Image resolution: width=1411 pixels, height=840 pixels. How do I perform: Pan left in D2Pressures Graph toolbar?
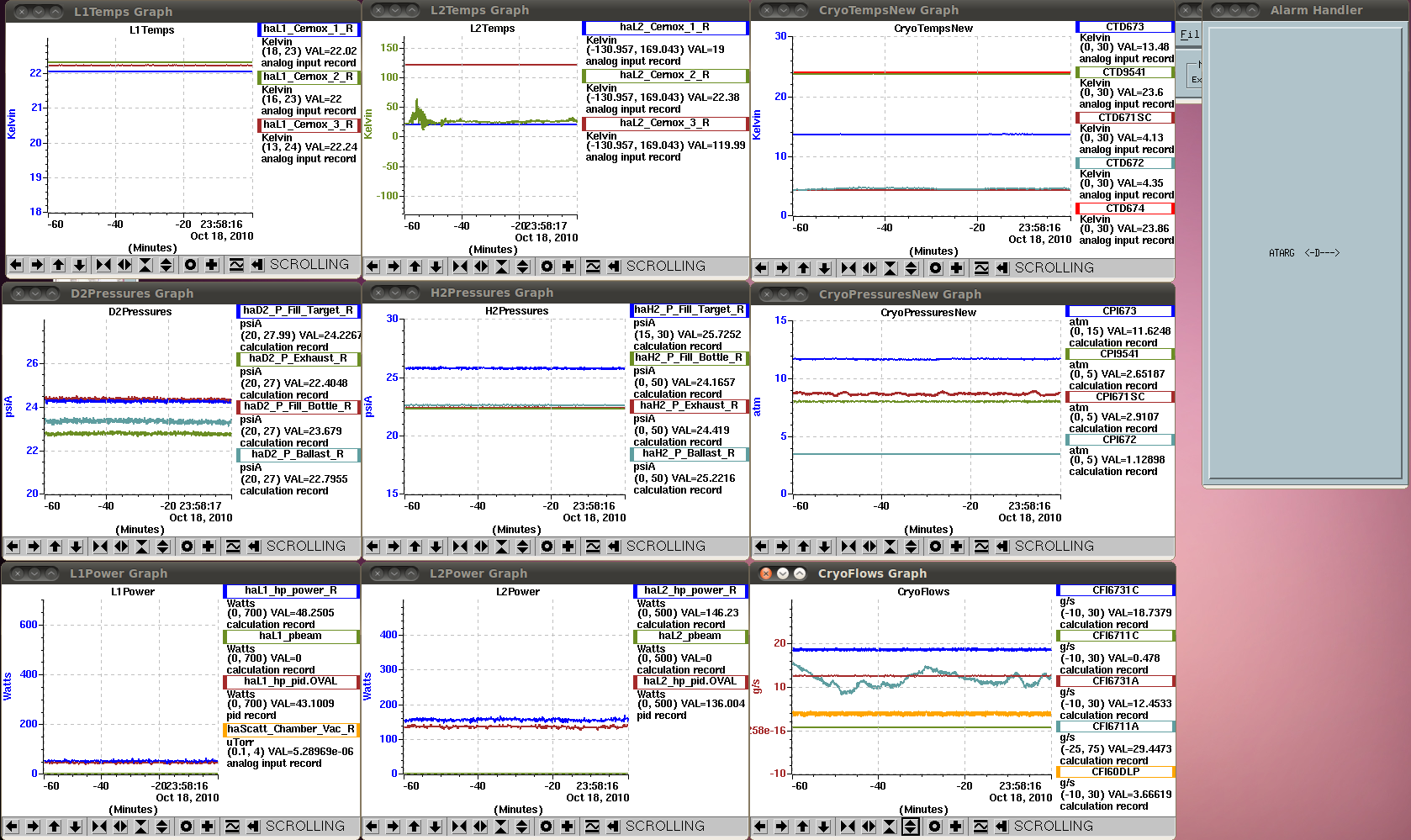click(x=13, y=547)
